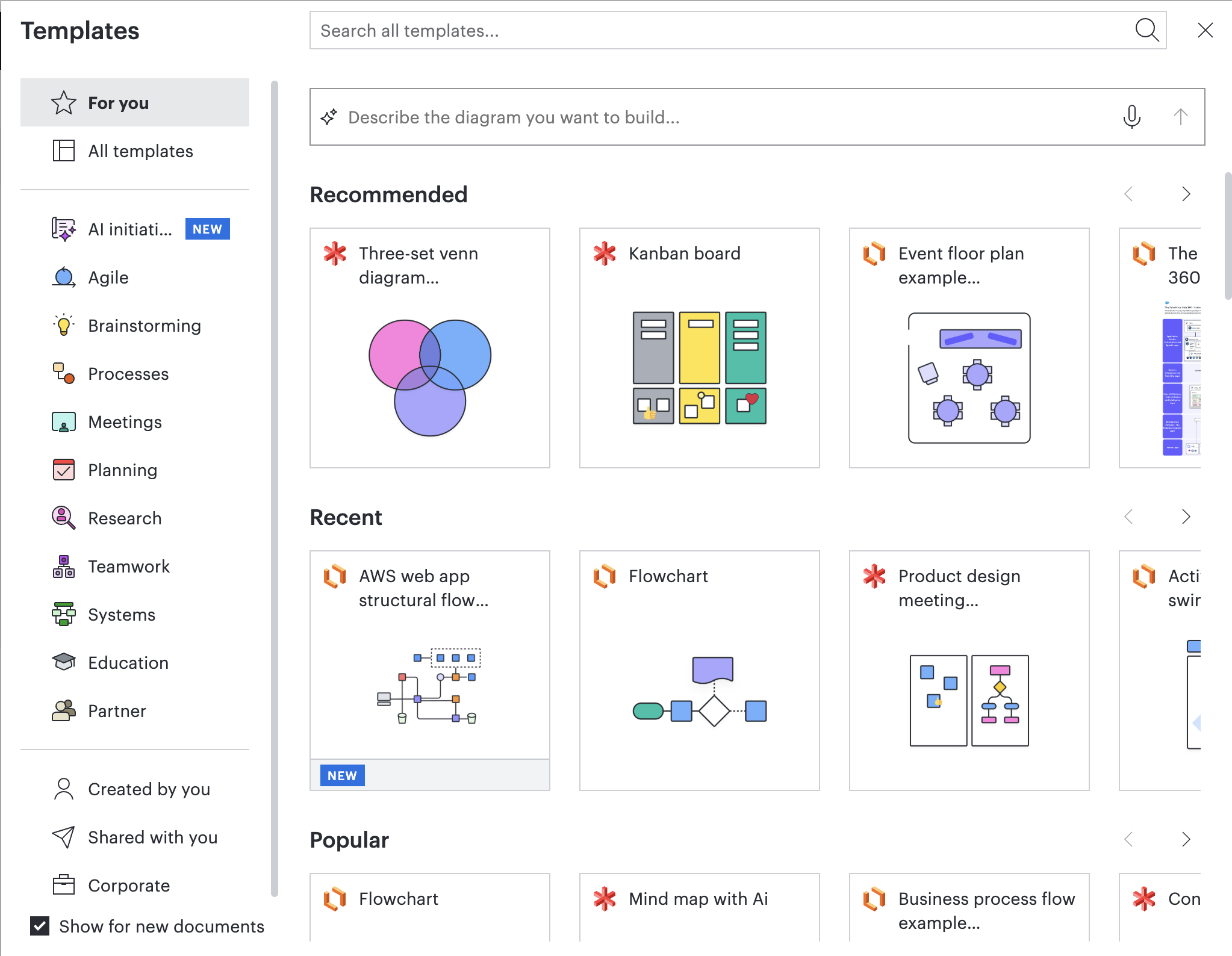Advance Recent templates with right chevron
The height and width of the screenshot is (956, 1232).
[1186, 517]
